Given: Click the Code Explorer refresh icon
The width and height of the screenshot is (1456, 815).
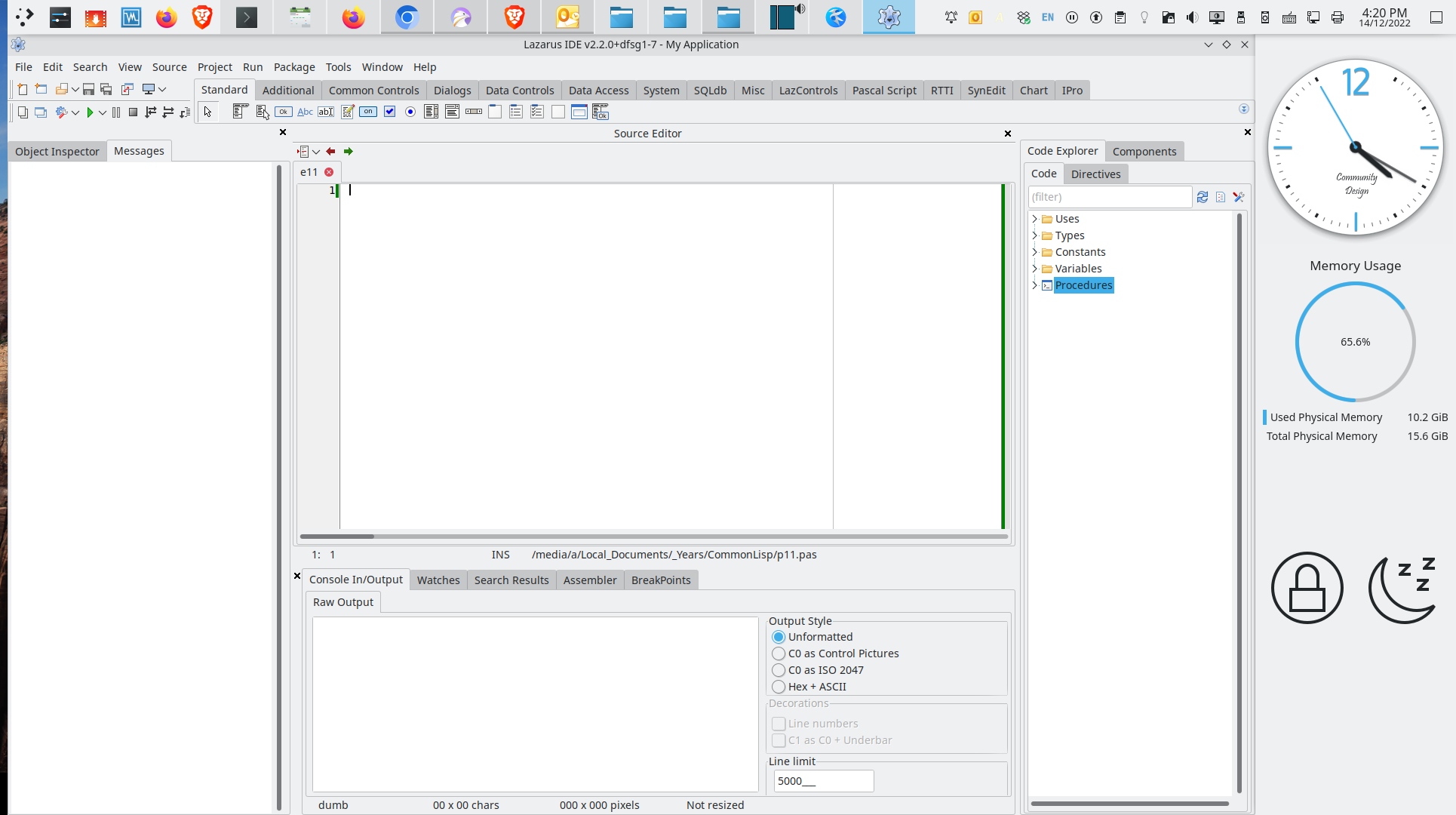Looking at the screenshot, I should (1203, 197).
